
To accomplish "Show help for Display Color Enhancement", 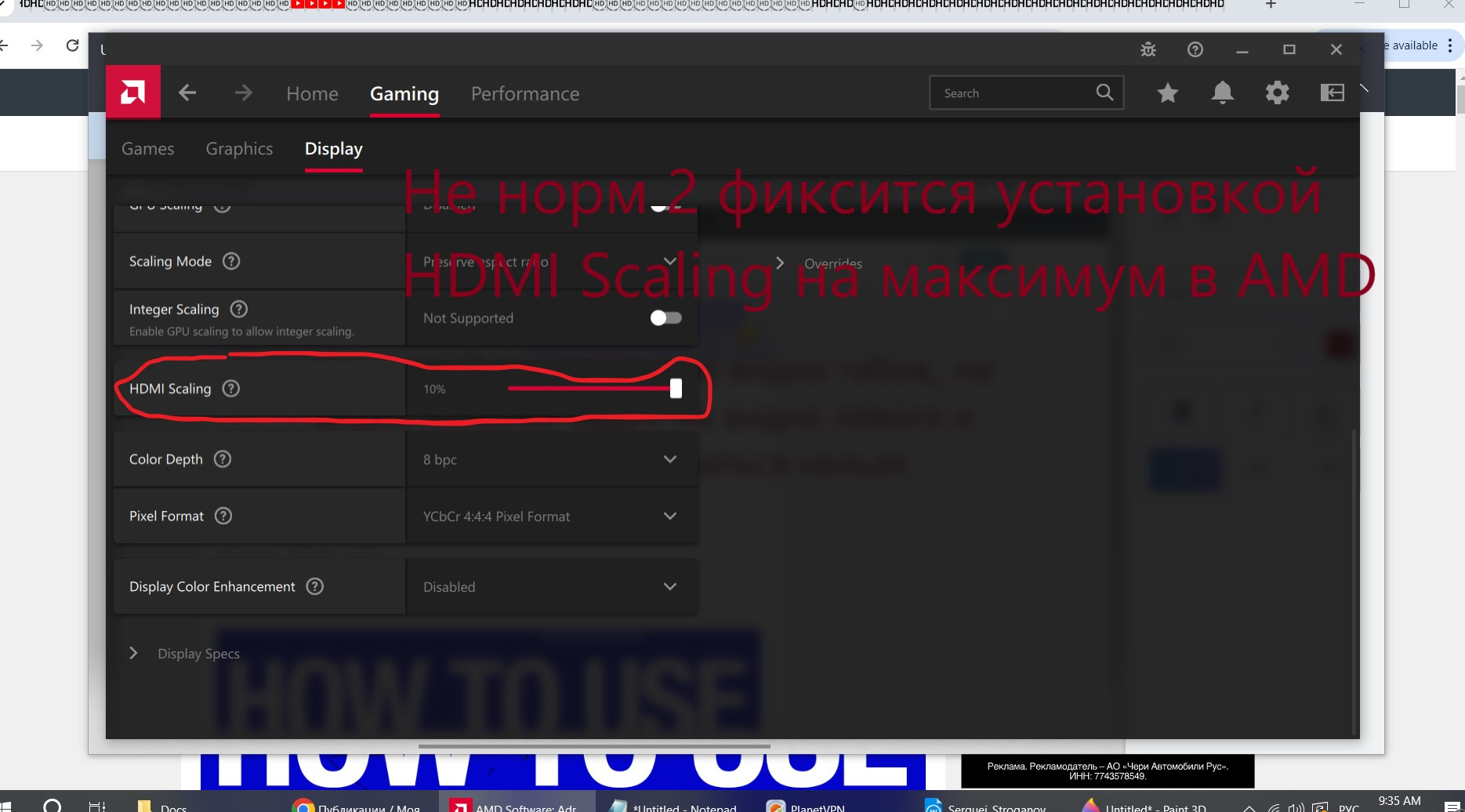I will (x=315, y=586).
